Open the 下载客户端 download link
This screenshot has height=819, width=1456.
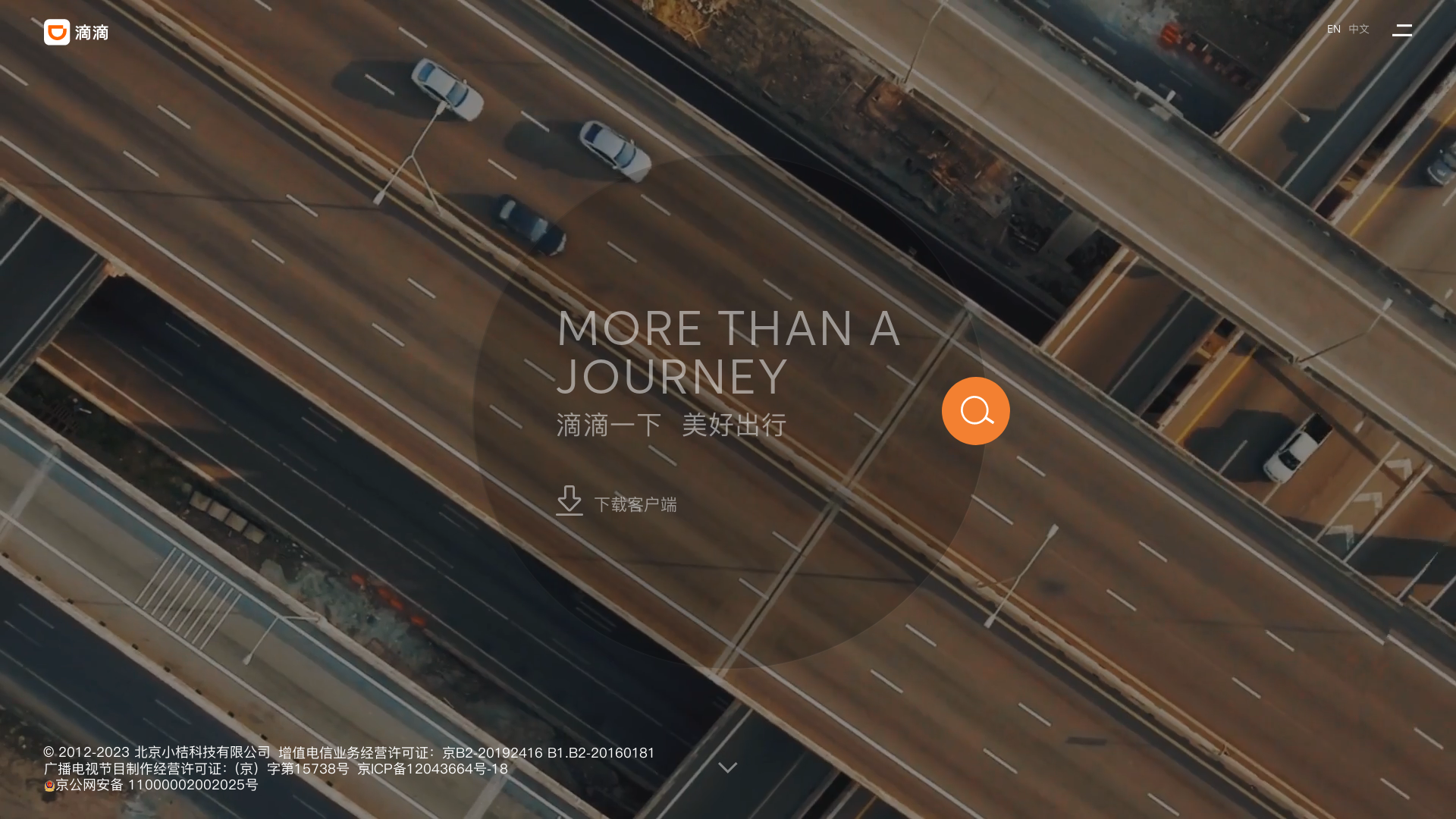635,505
